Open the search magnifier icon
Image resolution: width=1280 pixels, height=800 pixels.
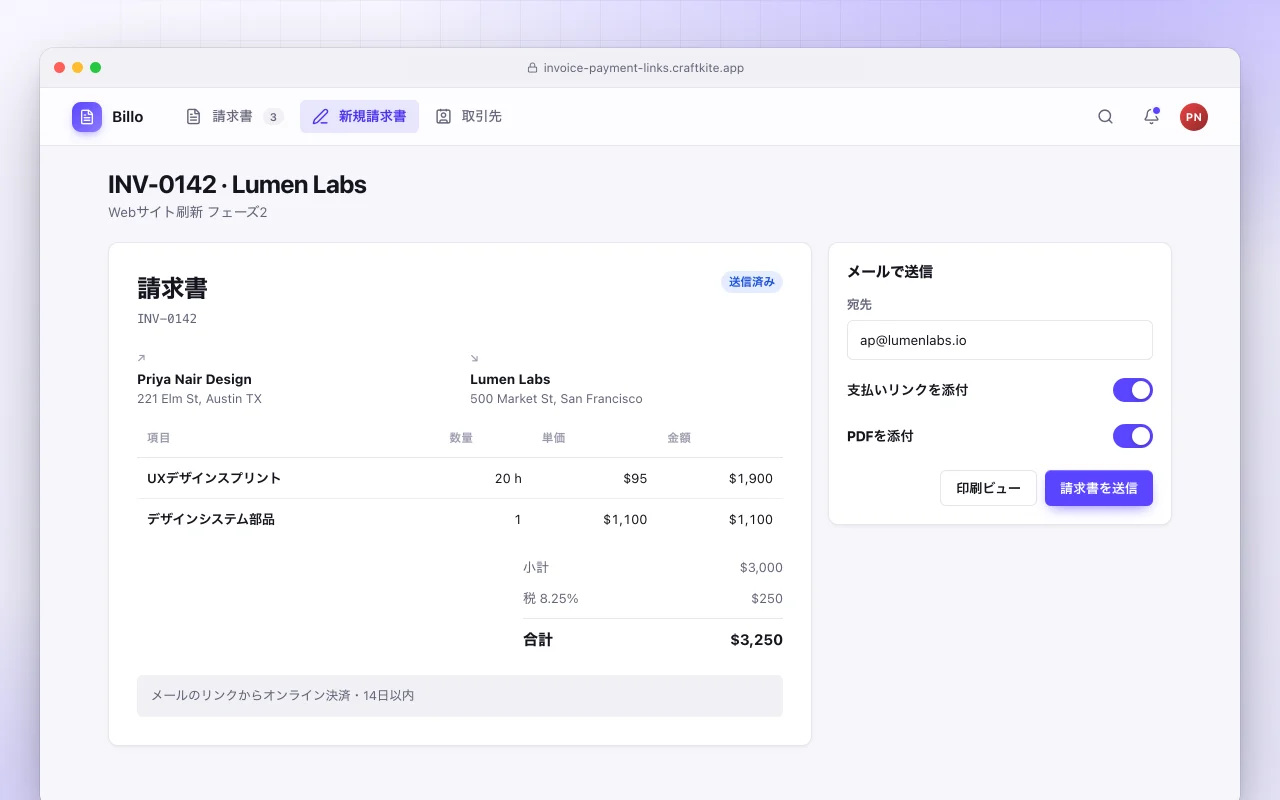tap(1105, 117)
